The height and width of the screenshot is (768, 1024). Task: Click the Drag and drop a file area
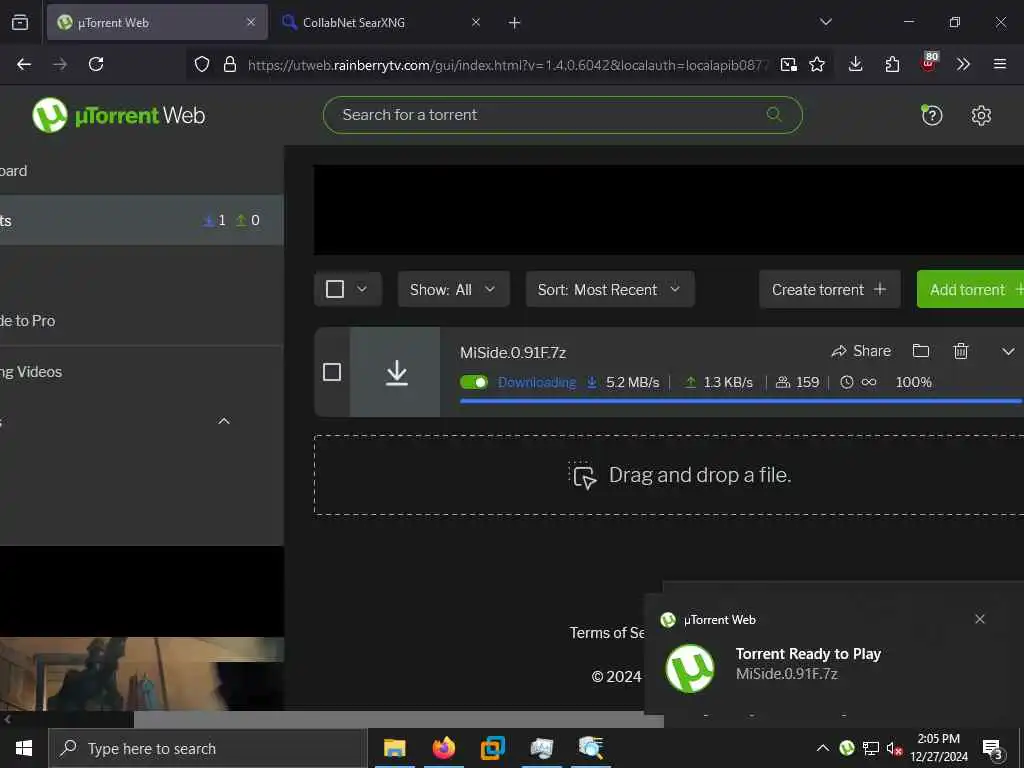click(x=669, y=475)
